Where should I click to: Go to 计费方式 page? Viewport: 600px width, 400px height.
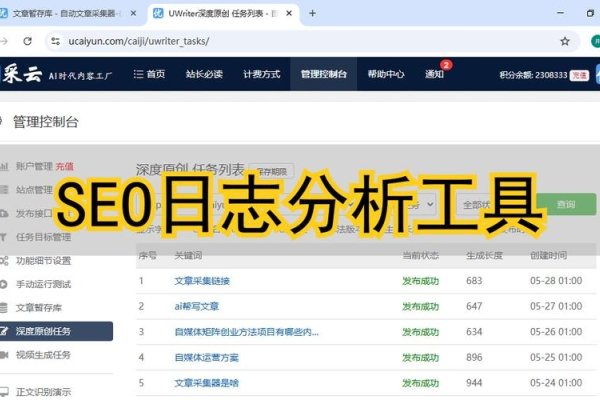262,74
